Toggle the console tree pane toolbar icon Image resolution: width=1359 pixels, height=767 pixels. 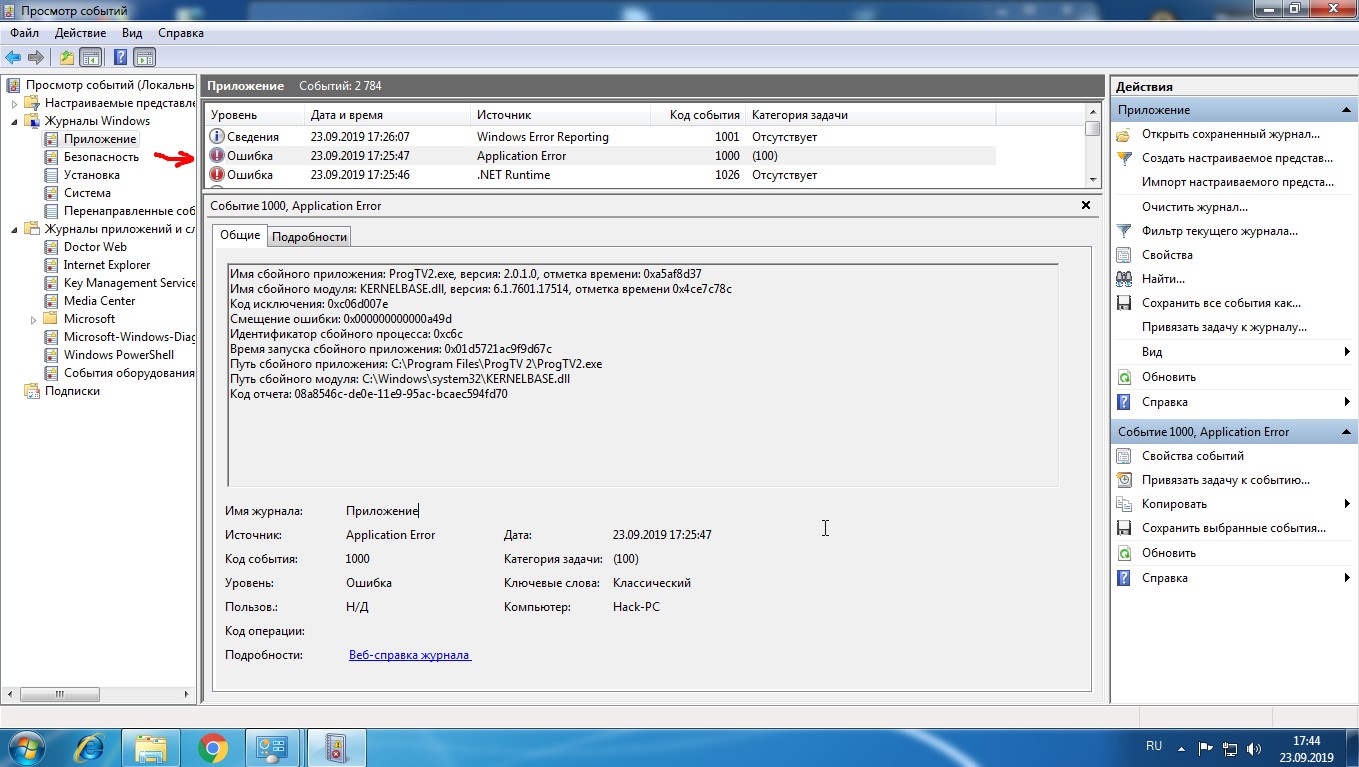click(x=91, y=57)
